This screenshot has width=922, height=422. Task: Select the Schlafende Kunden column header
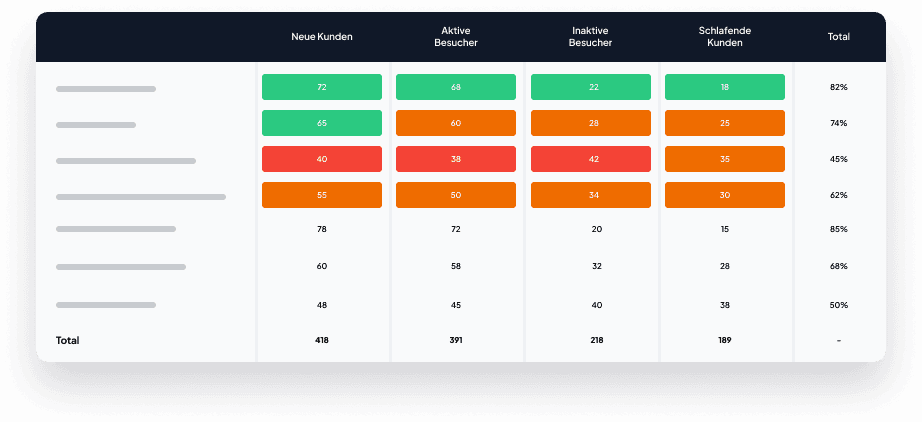pos(724,37)
